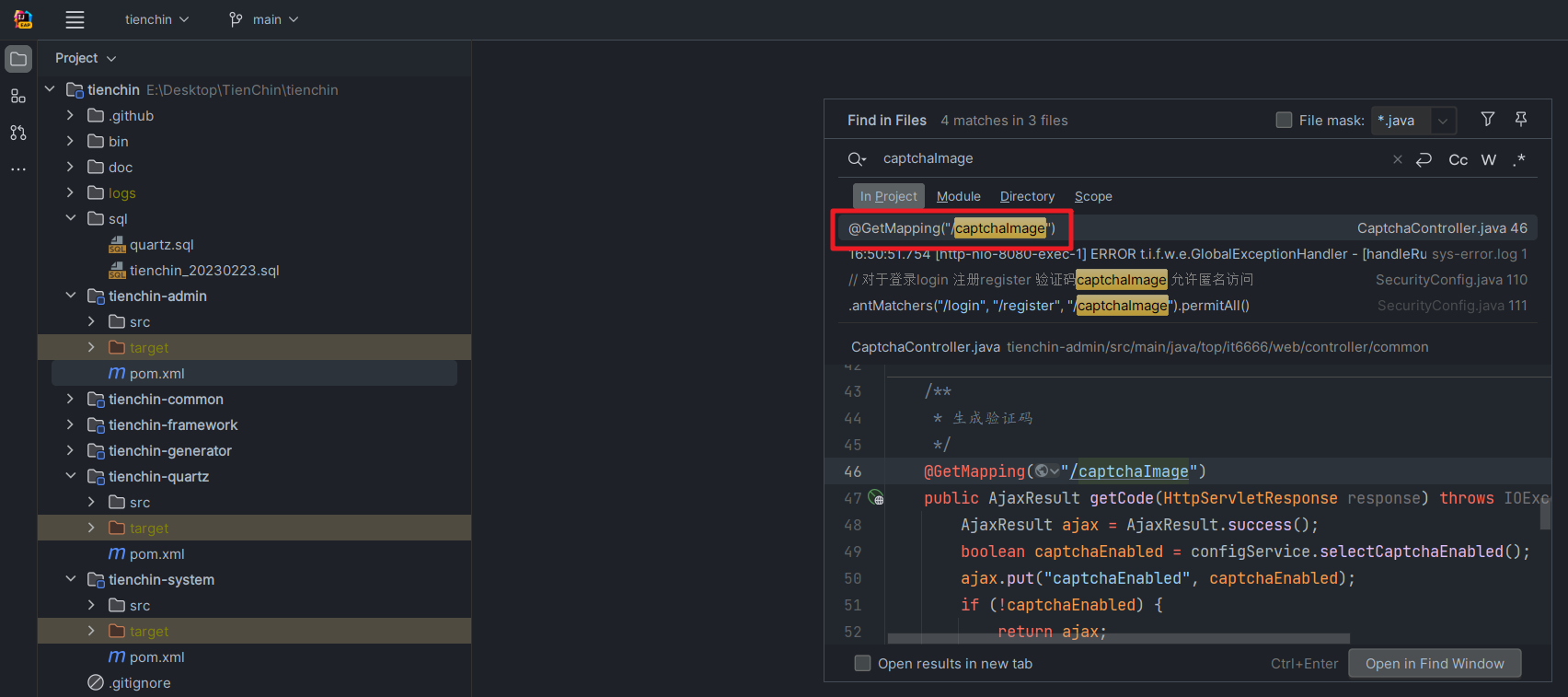The width and height of the screenshot is (1568, 697).
Task: Click the new line icon in search field
Action: tap(1424, 159)
